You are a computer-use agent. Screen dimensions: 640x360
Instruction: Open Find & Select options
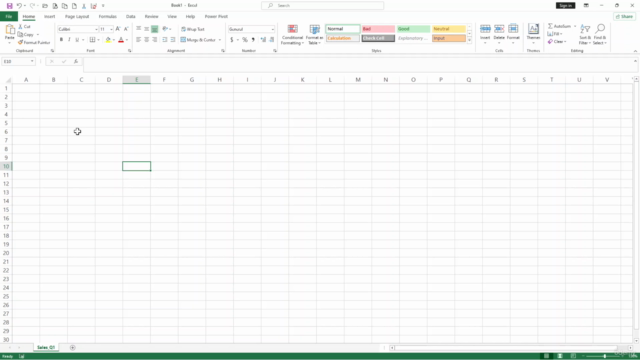tap(600, 35)
